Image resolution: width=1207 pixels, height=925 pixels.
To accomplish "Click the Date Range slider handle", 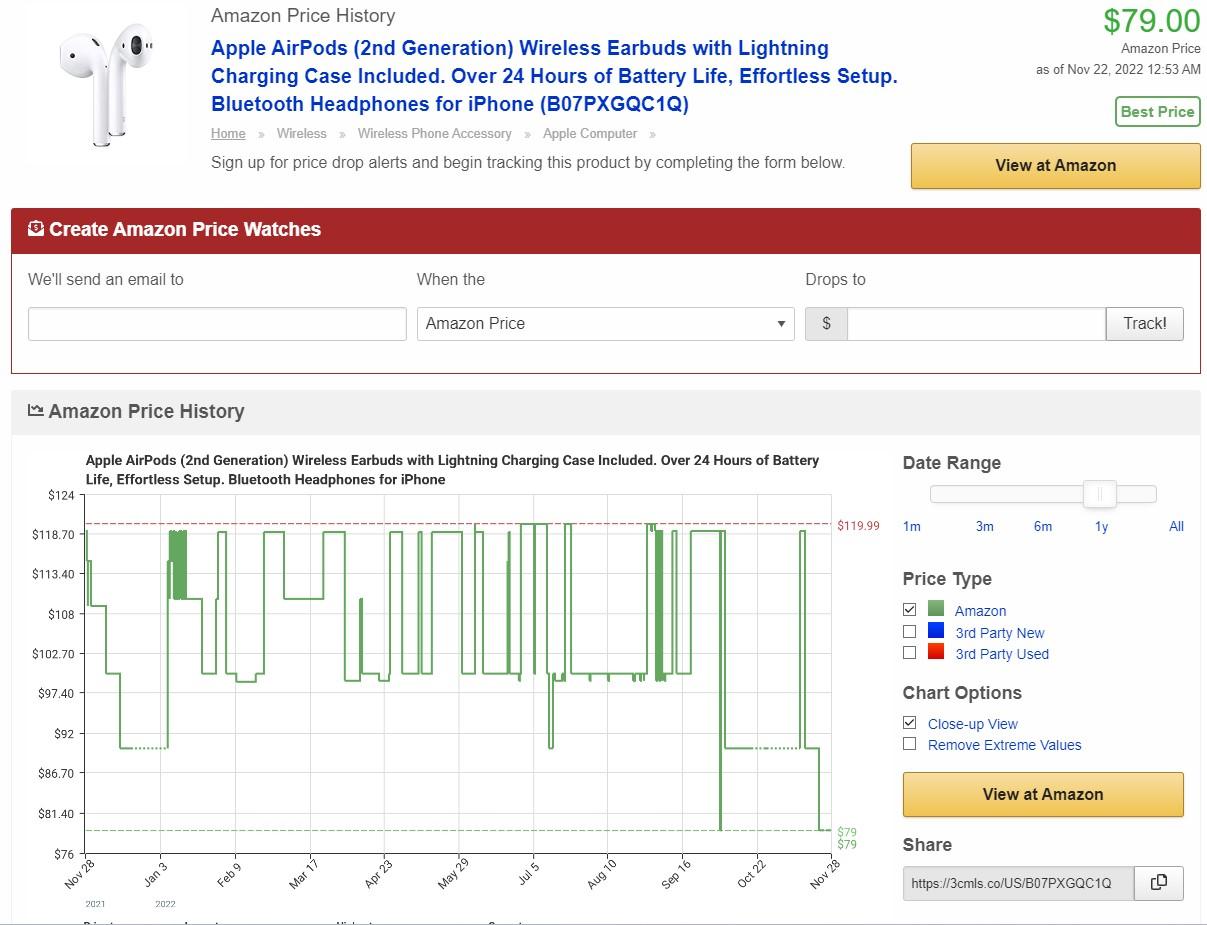I will click(1100, 494).
